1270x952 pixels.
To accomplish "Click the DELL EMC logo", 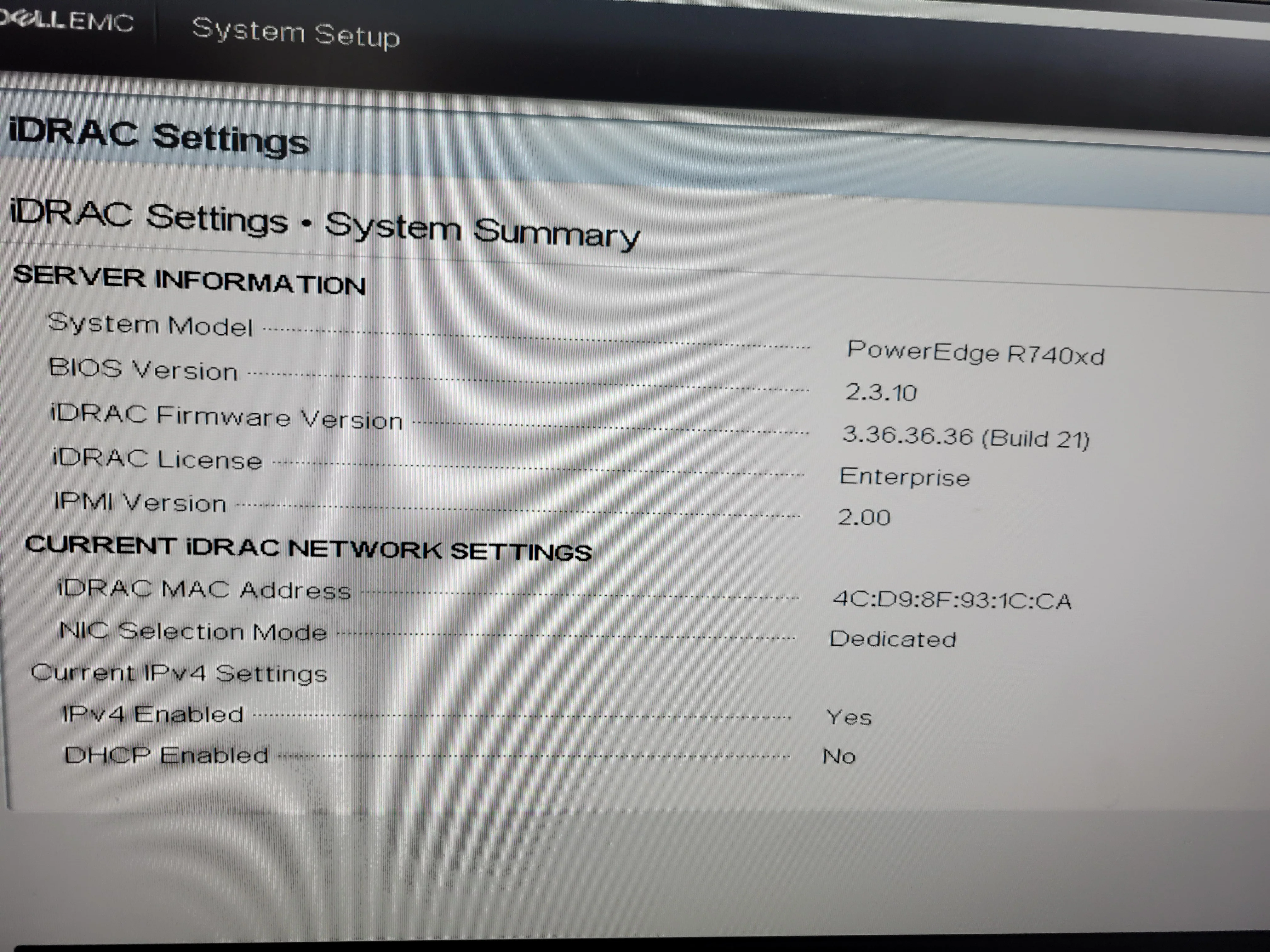I will coord(66,21).
